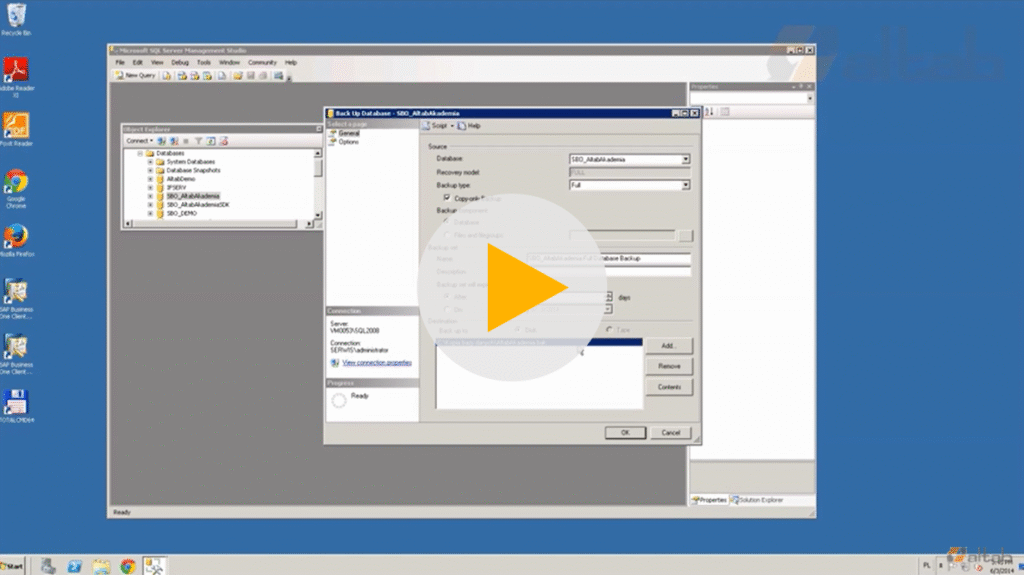Open the File menu
The height and width of the screenshot is (575, 1024).
tap(120, 63)
